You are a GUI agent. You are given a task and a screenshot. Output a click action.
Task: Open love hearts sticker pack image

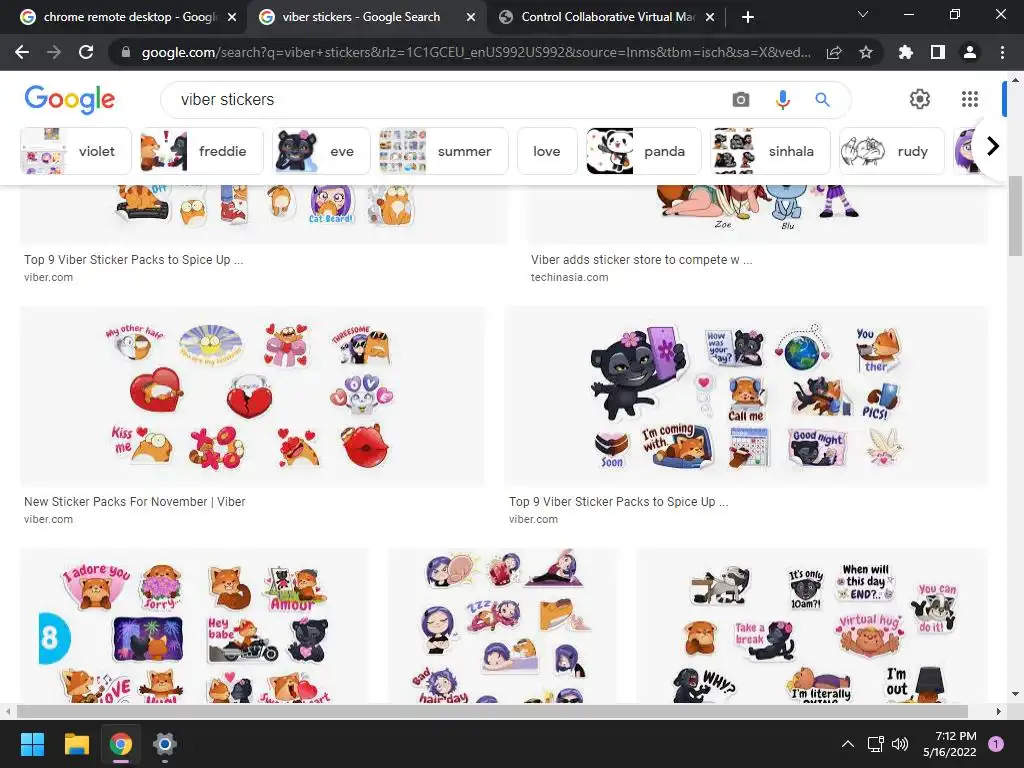tap(253, 396)
